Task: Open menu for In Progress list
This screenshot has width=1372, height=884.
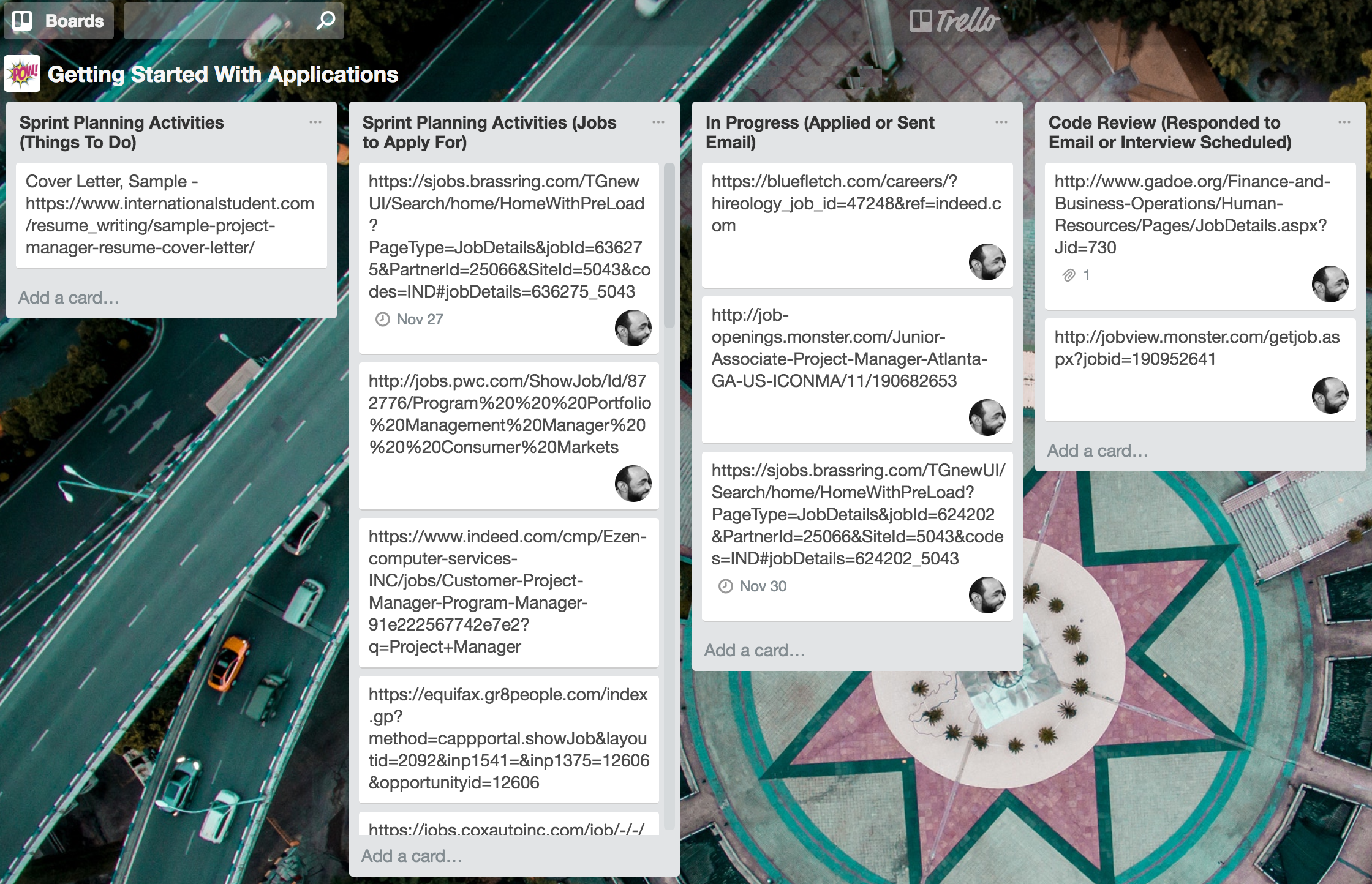Action: pyautogui.click(x=1001, y=122)
